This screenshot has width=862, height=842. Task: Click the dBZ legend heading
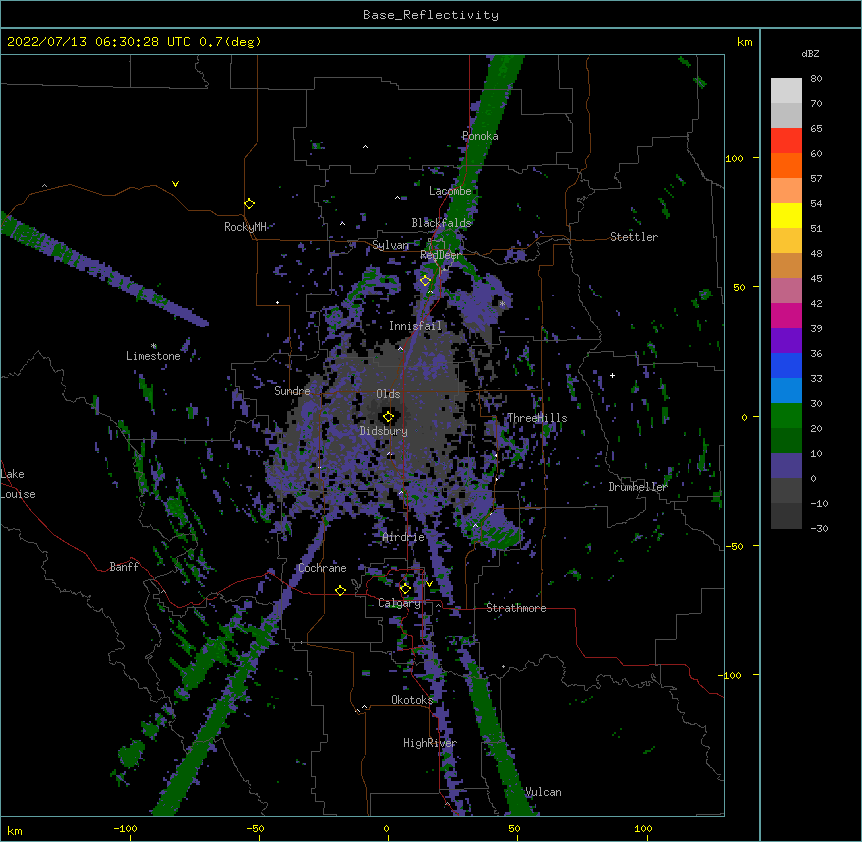[x=810, y=54]
